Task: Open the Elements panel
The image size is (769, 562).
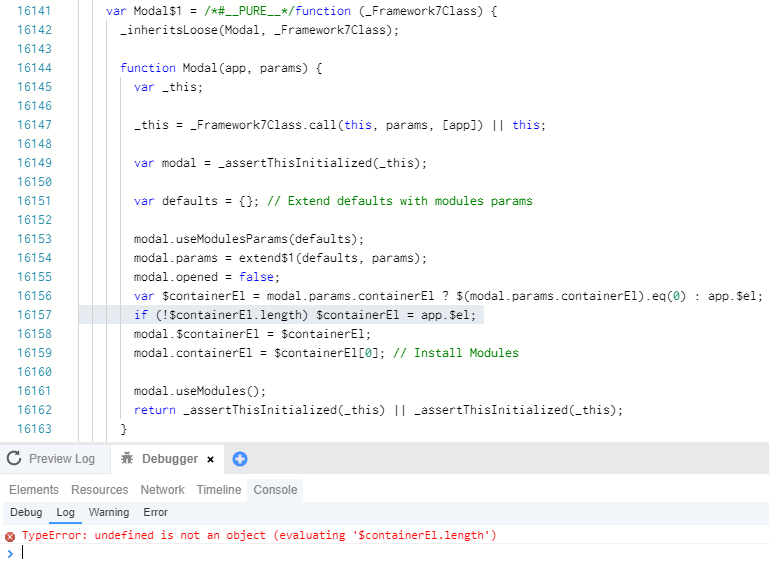Action: click(x=34, y=489)
